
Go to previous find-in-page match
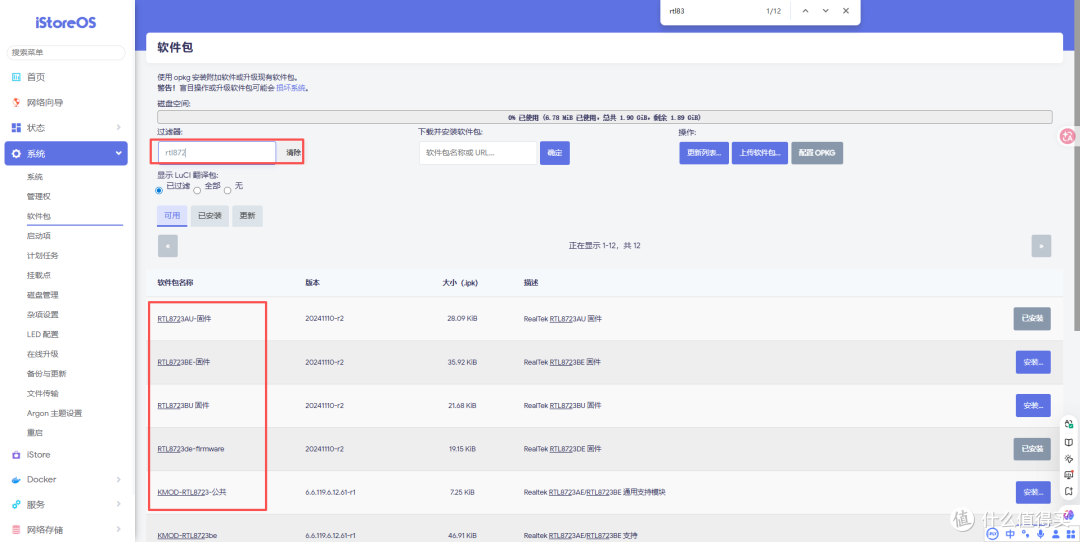[805, 11]
